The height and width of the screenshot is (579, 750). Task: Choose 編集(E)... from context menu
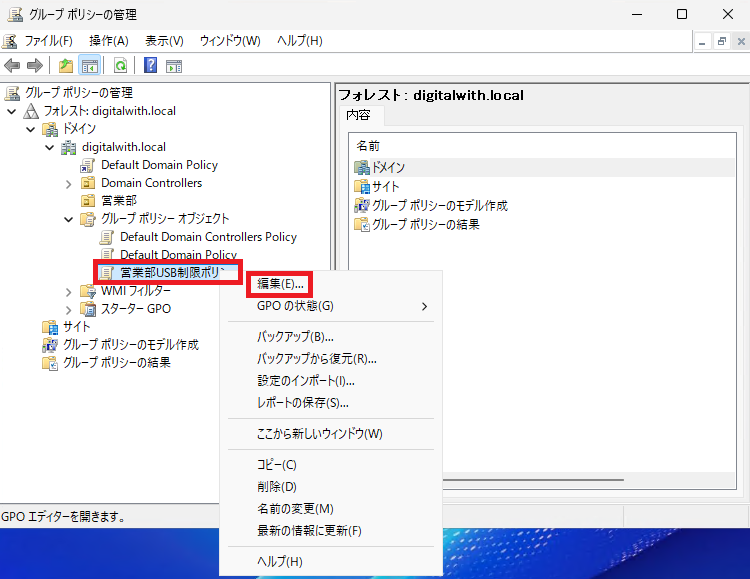pos(280,284)
